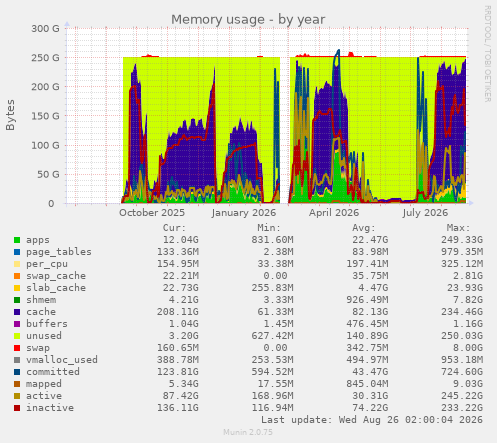Viewport: 497px width, 443px height.
Task: Click the mapped legend color swatch
Action: tap(17, 384)
